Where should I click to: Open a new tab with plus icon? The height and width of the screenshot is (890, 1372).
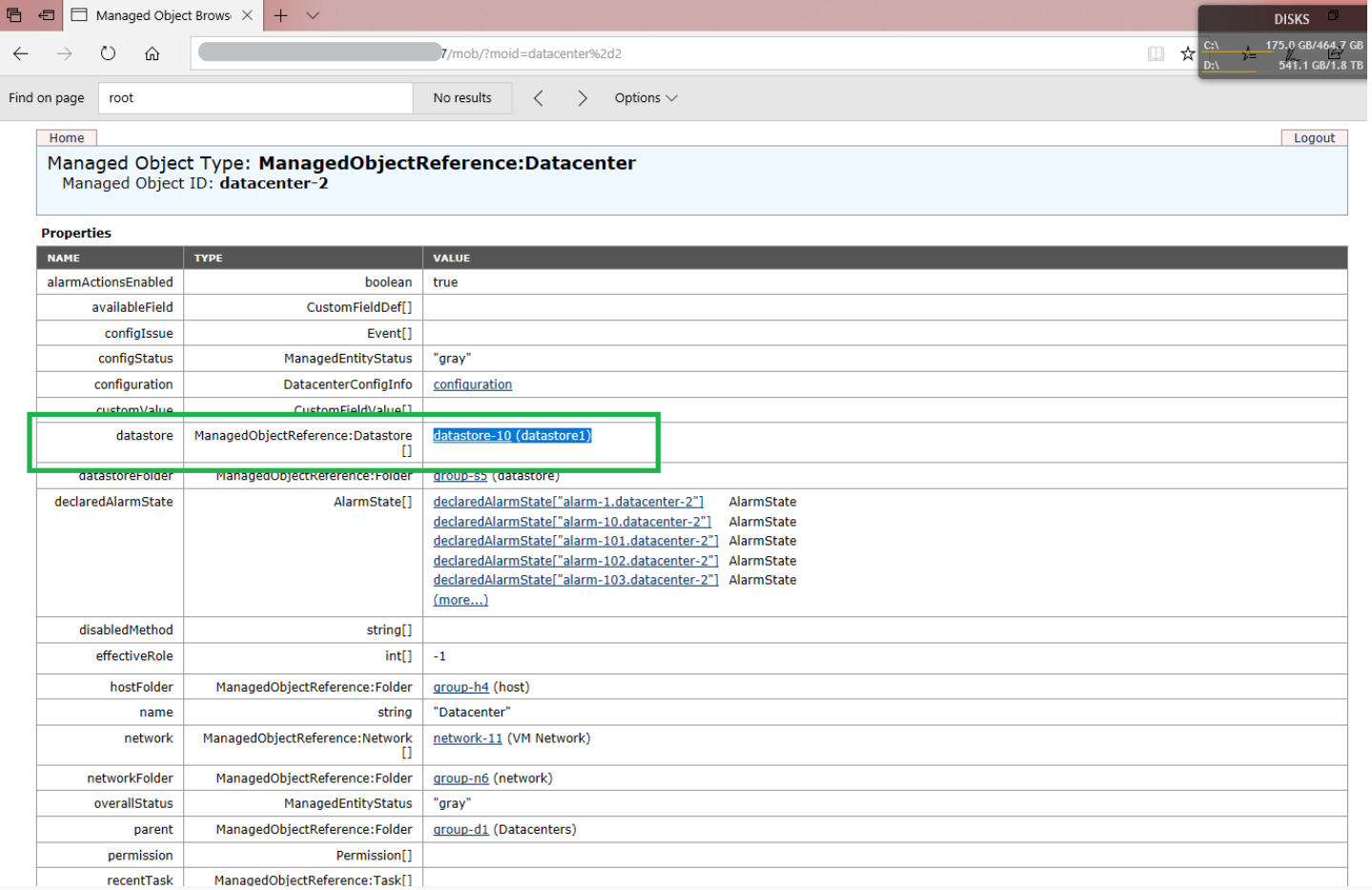[x=280, y=15]
